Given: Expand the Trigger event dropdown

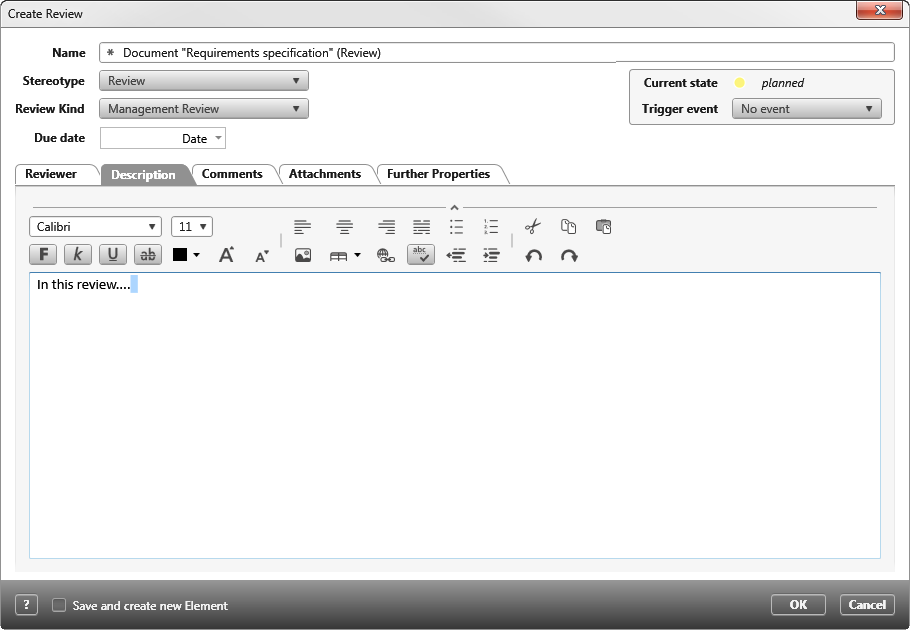Looking at the screenshot, I should click(806, 109).
